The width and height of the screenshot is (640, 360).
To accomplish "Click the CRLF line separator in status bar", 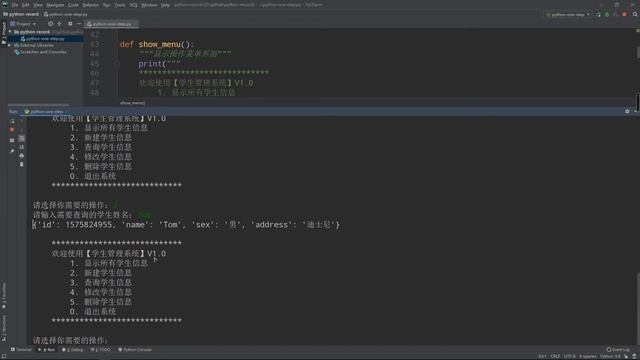I will 555,356.
